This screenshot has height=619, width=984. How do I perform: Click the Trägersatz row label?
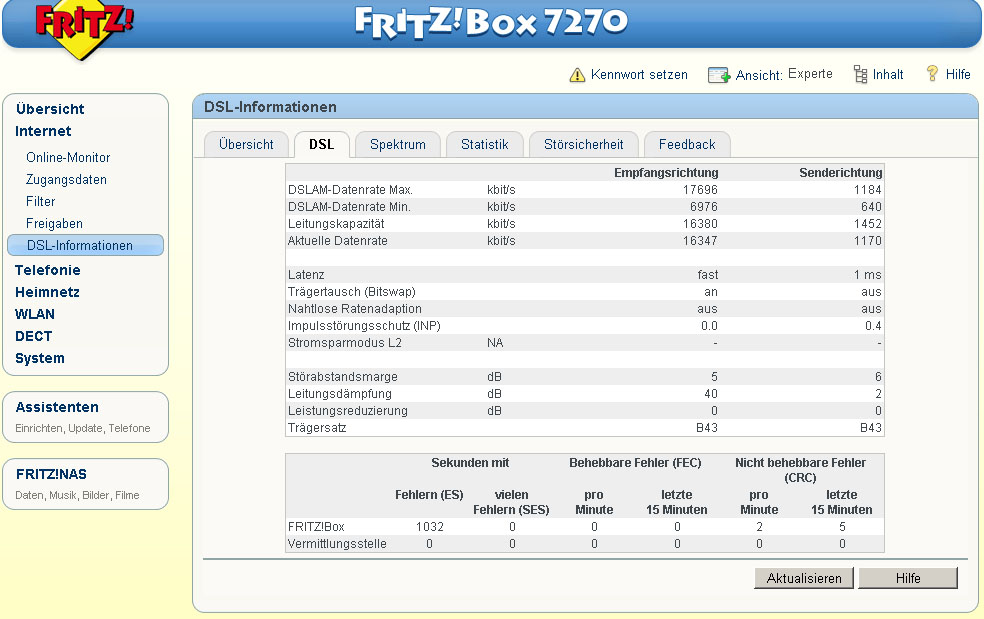click(x=317, y=428)
